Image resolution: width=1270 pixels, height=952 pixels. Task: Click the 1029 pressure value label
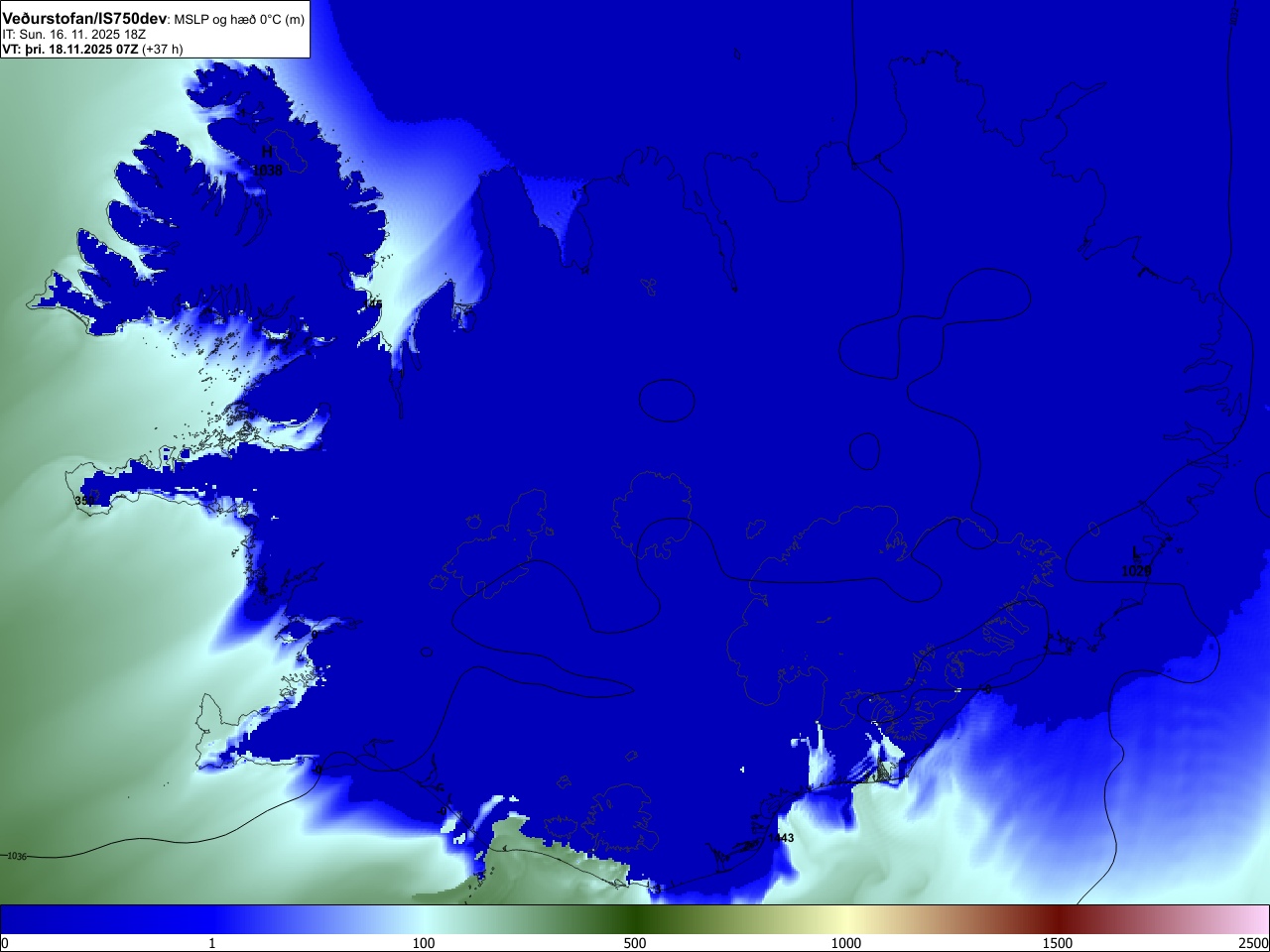[x=1137, y=571]
